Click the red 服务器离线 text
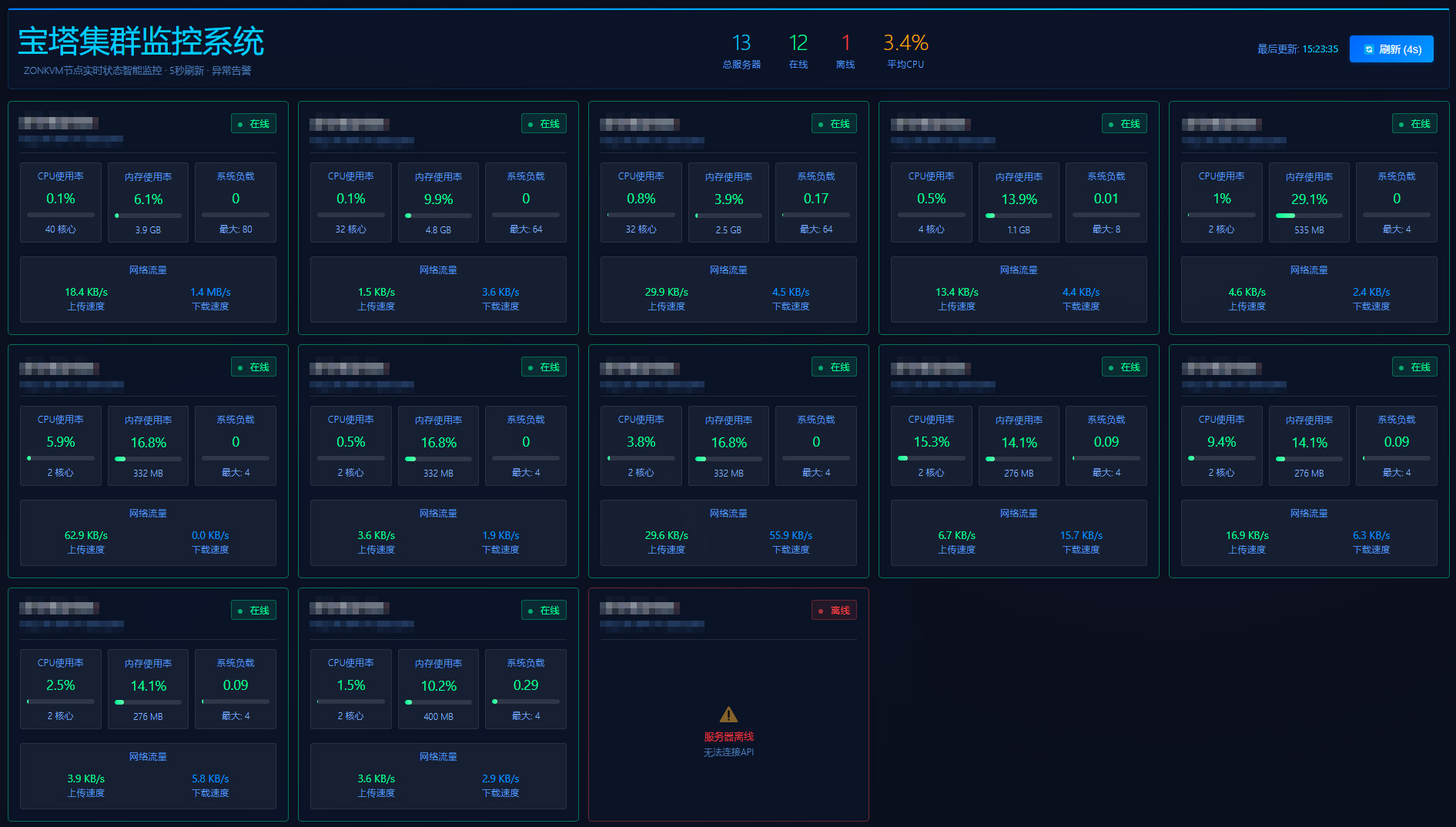Screen dimensions: 1456x827 tap(728, 737)
